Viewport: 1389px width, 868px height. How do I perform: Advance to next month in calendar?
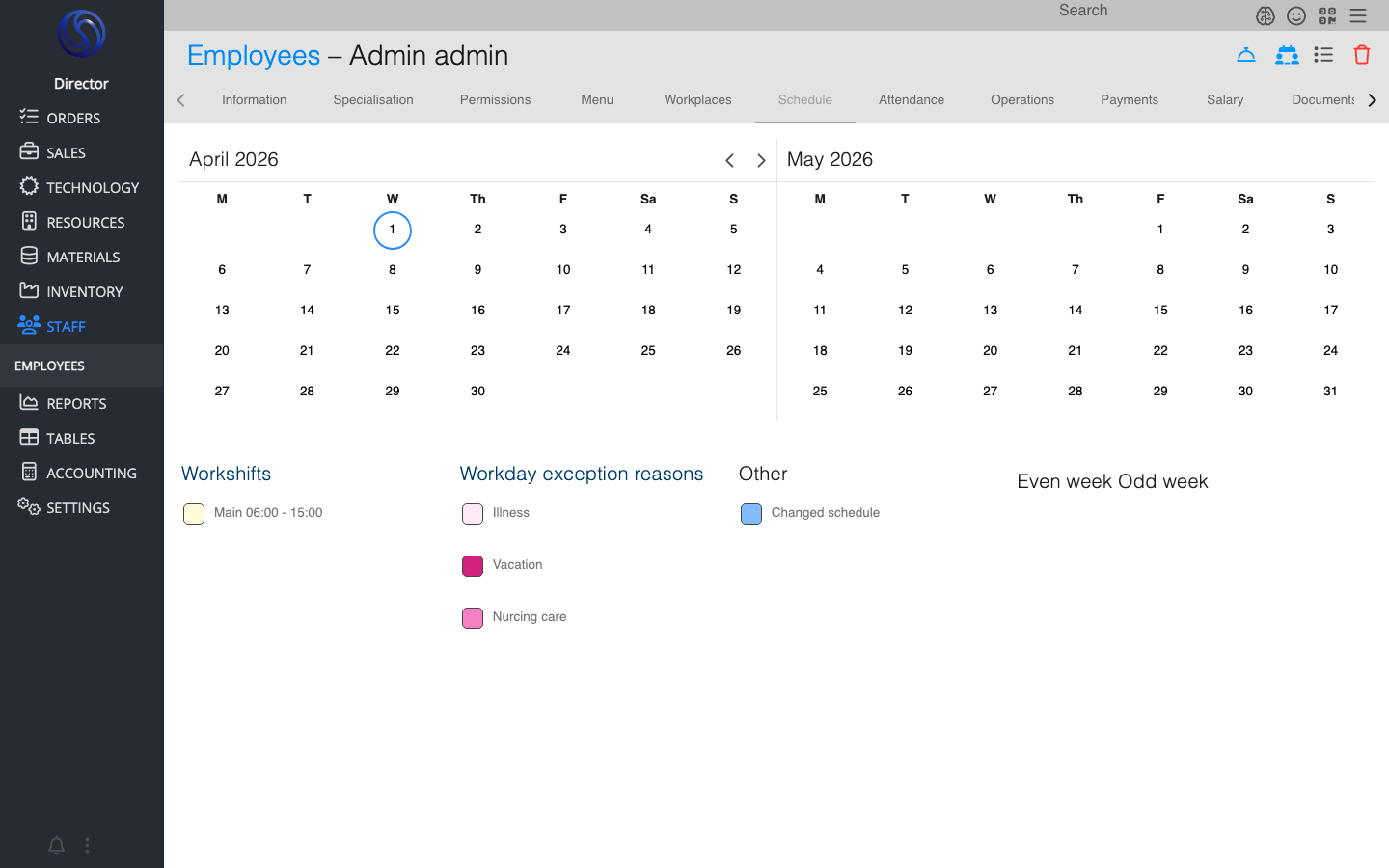761,161
